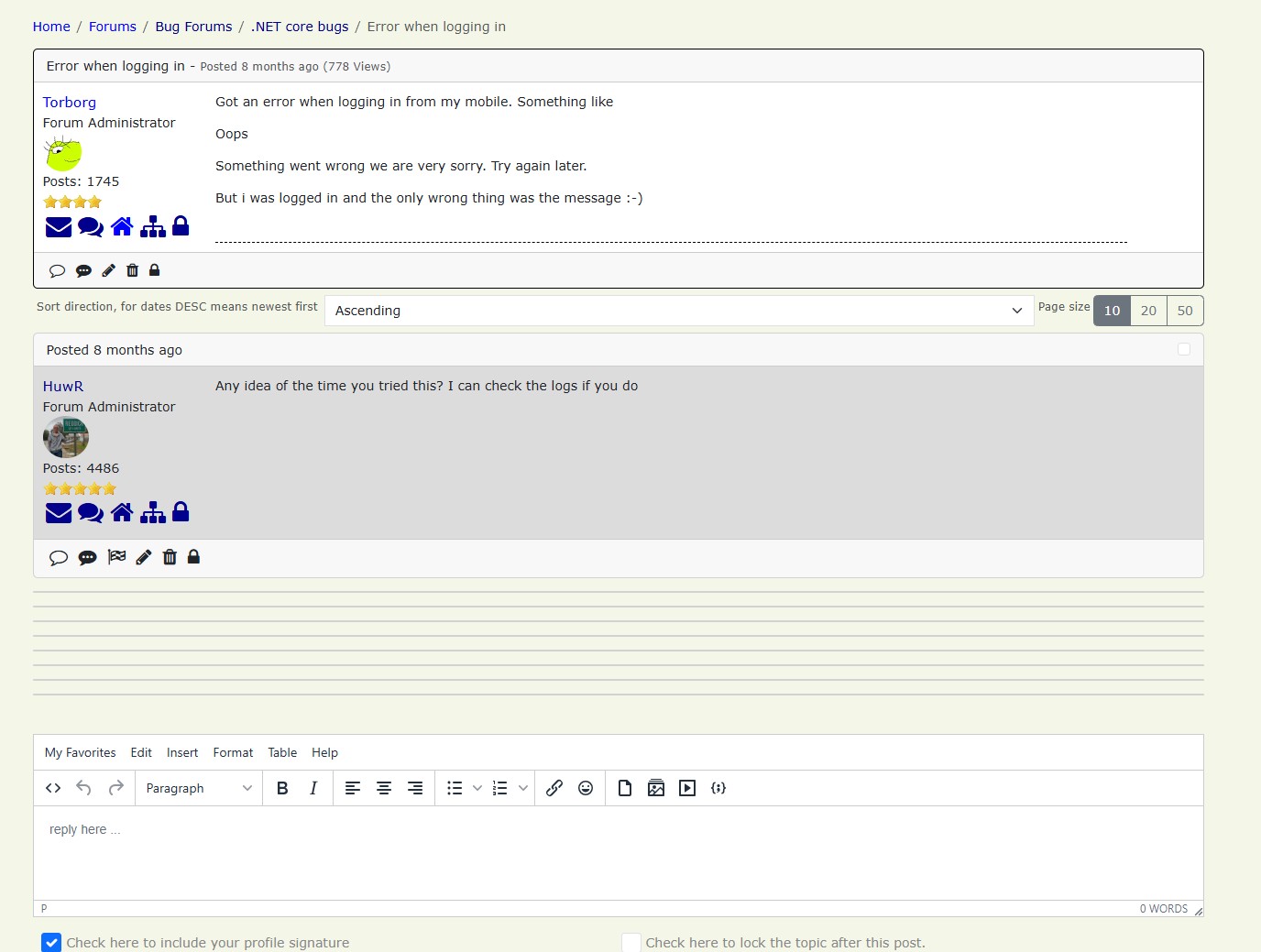The height and width of the screenshot is (952, 1261).
Task: Go to the Bug Forums breadcrumb link
Action: click(193, 27)
